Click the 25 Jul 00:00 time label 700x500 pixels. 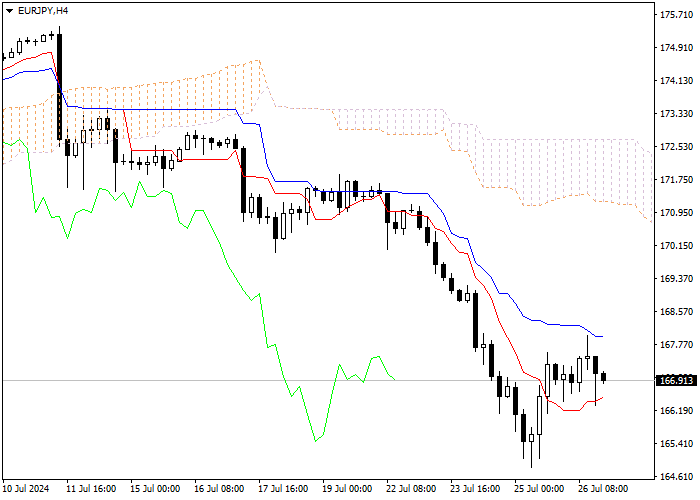(539, 489)
